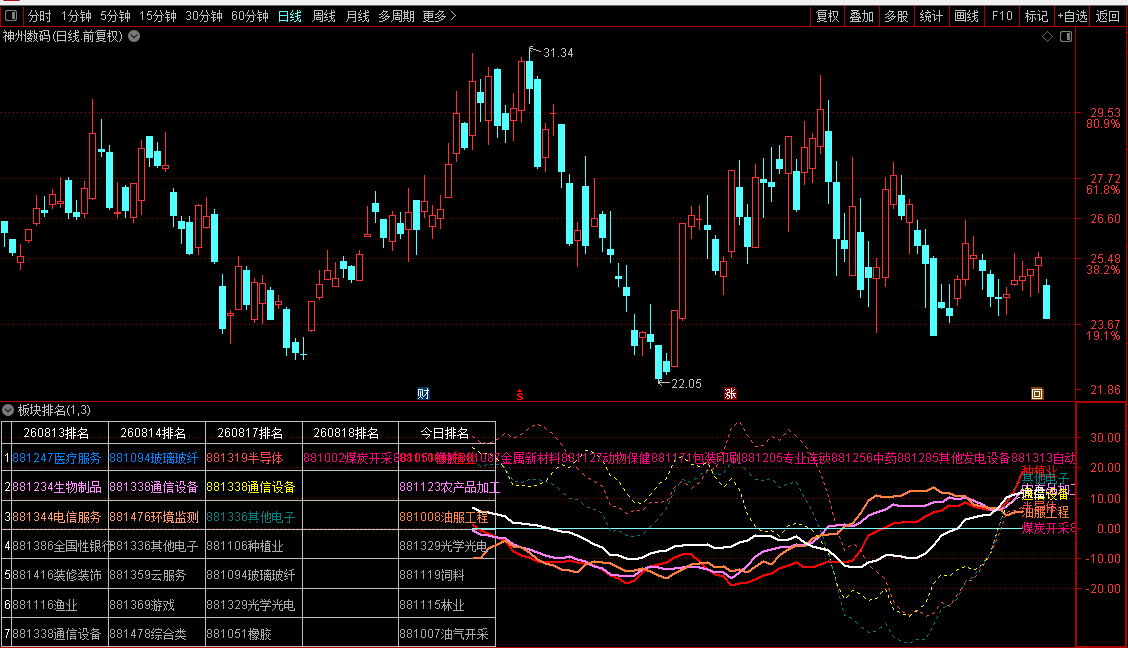Viewport: 1128px width, 648px height.
Task: Click the 22.05 low price label
Action: coord(686,383)
